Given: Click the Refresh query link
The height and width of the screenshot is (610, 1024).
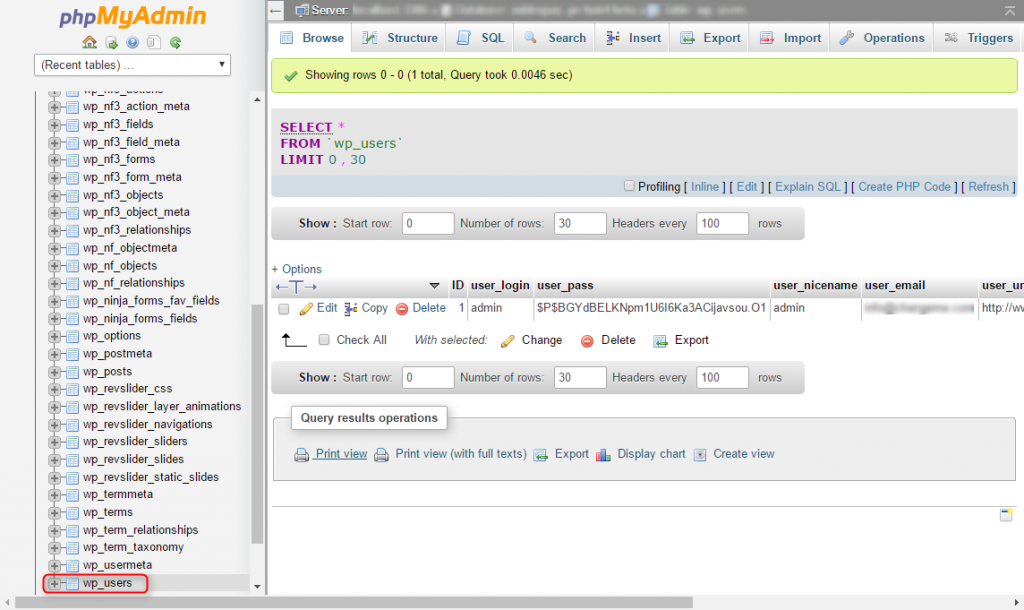Looking at the screenshot, I should 988,187.
